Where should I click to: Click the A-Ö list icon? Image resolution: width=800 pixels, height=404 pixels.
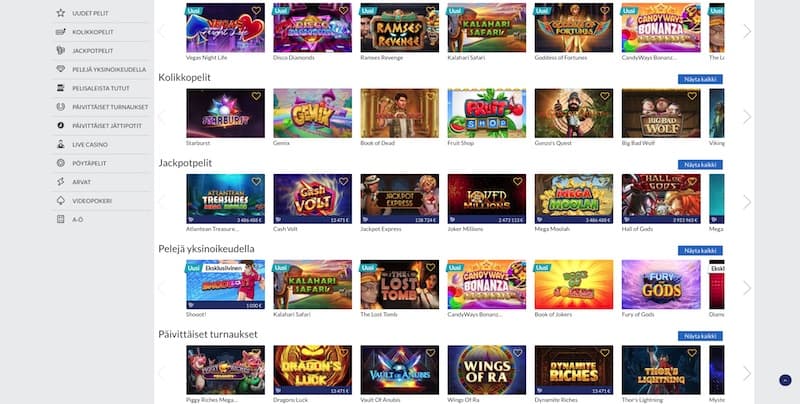click(x=61, y=219)
